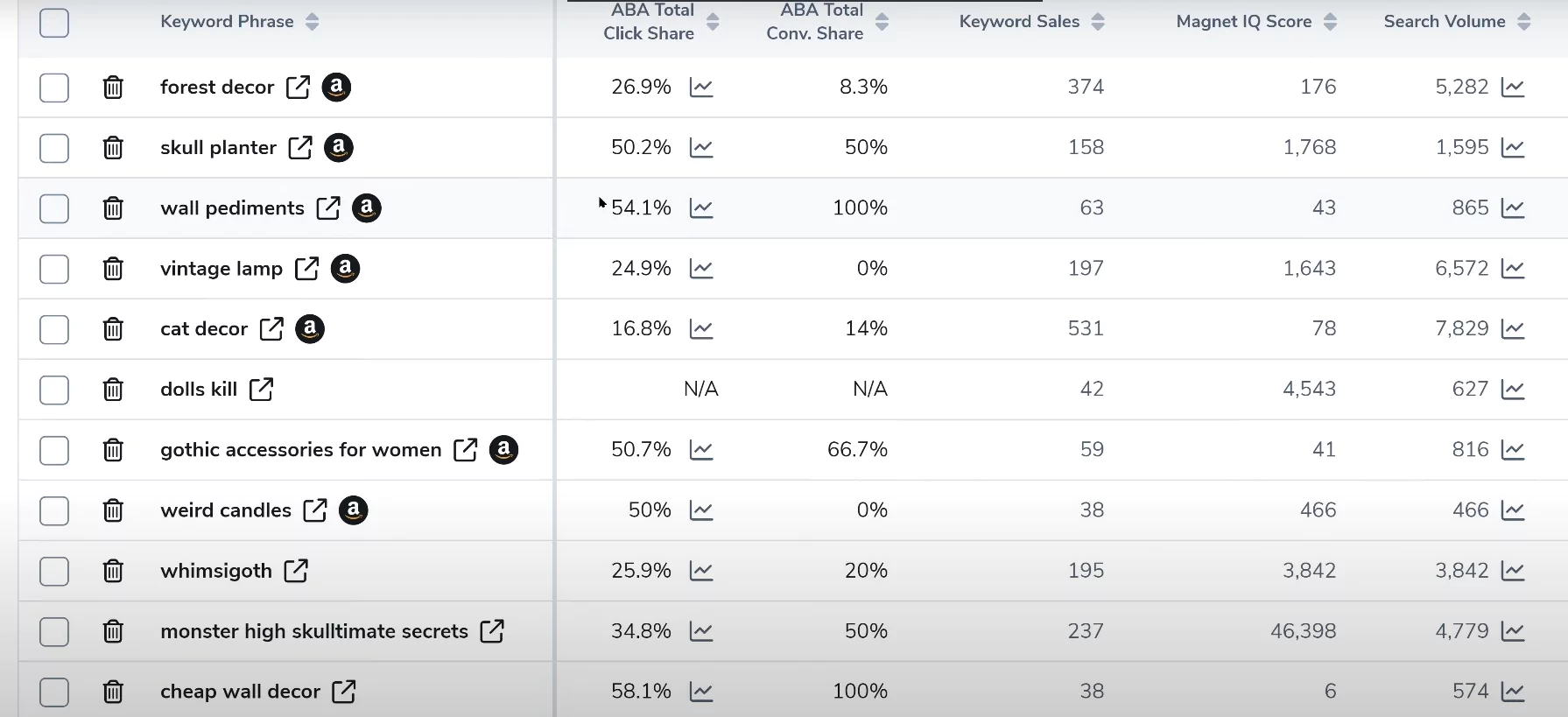The width and height of the screenshot is (1568, 717).
Task: Click Amazon icon beside wall pediments
Action: click(x=367, y=208)
